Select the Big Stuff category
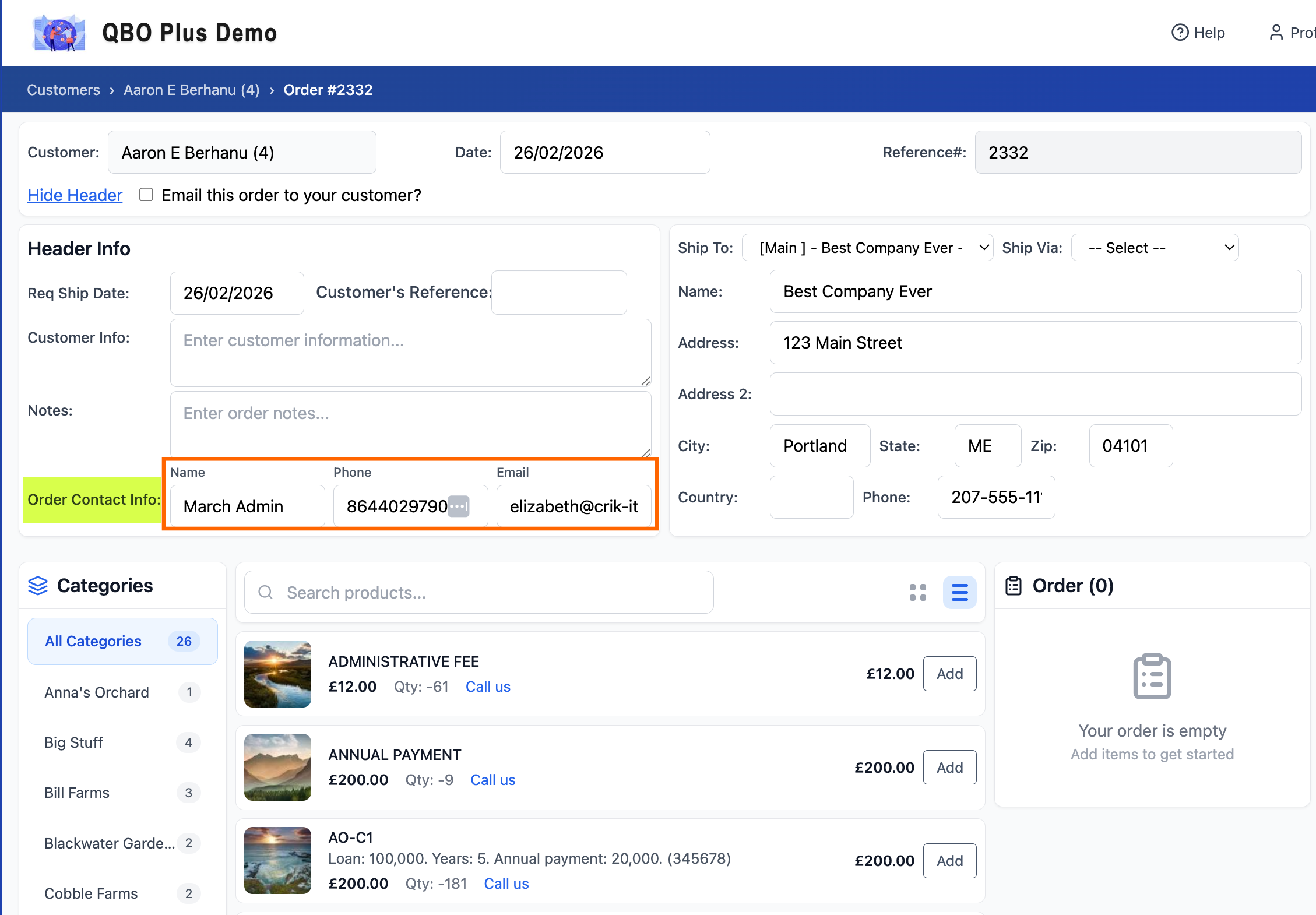Screen dimensions: 1316x915 74,742
